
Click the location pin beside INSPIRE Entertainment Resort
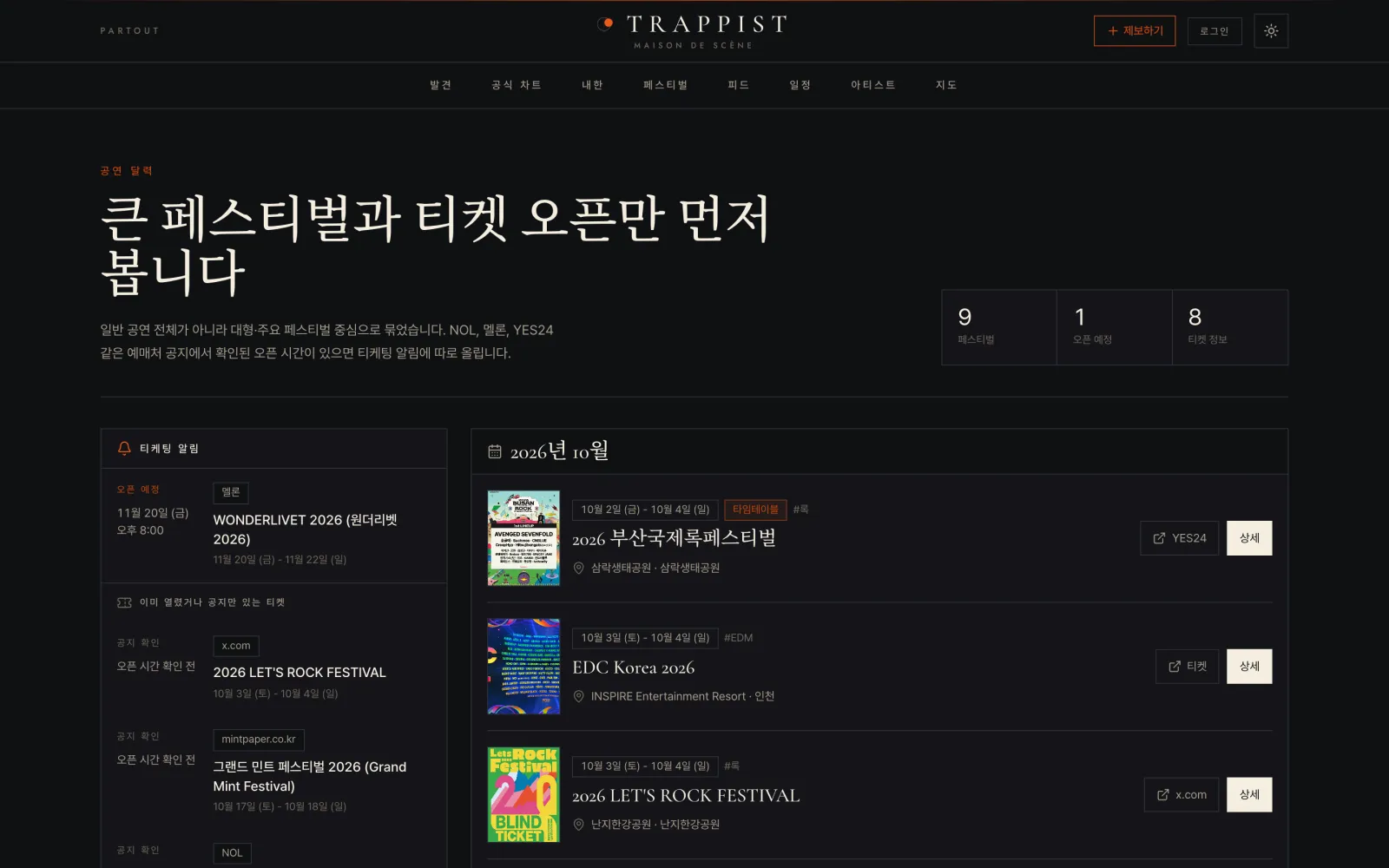pyautogui.click(x=579, y=696)
